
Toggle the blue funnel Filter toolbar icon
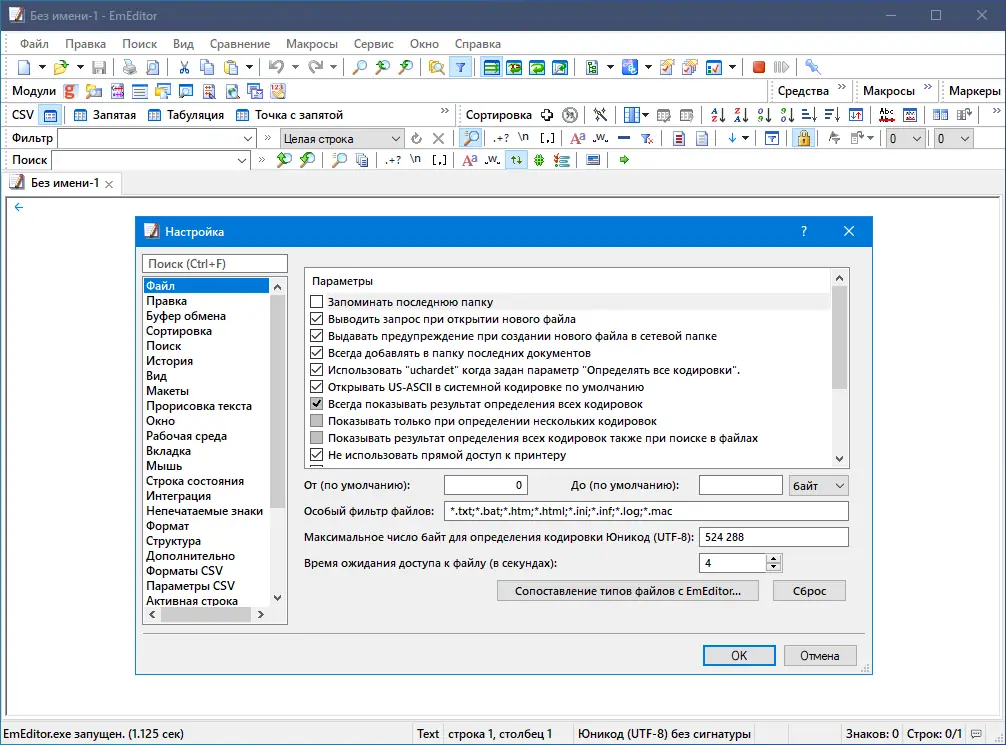(461, 67)
